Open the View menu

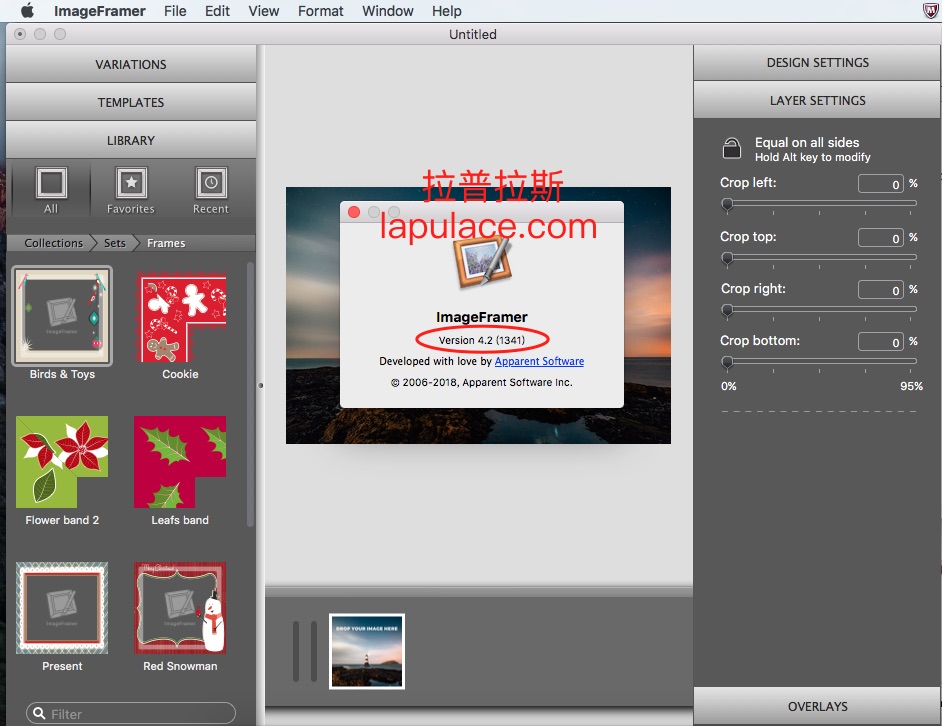coord(263,11)
